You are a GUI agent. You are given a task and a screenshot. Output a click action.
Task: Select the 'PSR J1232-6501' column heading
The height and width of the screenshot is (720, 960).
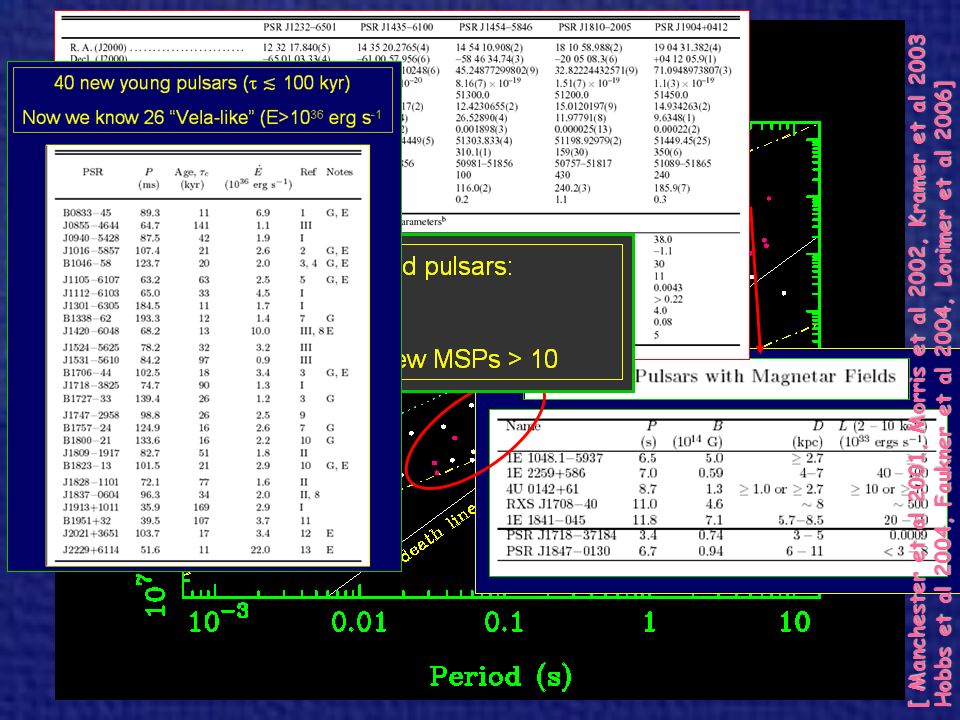[x=299, y=28]
